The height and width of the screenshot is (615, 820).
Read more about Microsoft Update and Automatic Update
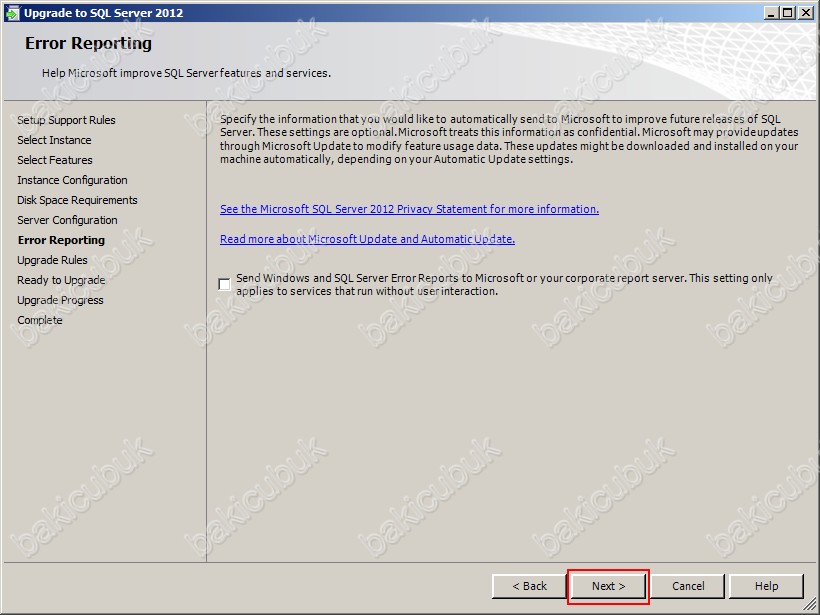point(367,239)
